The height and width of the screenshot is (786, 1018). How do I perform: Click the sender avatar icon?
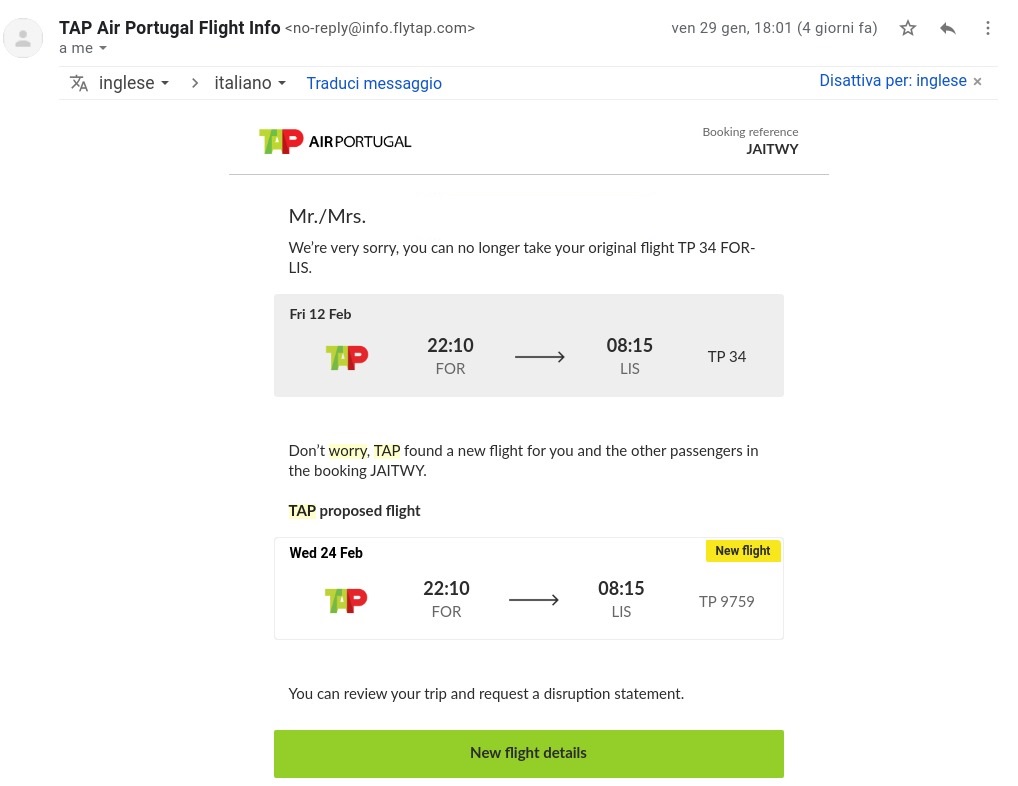point(23,38)
